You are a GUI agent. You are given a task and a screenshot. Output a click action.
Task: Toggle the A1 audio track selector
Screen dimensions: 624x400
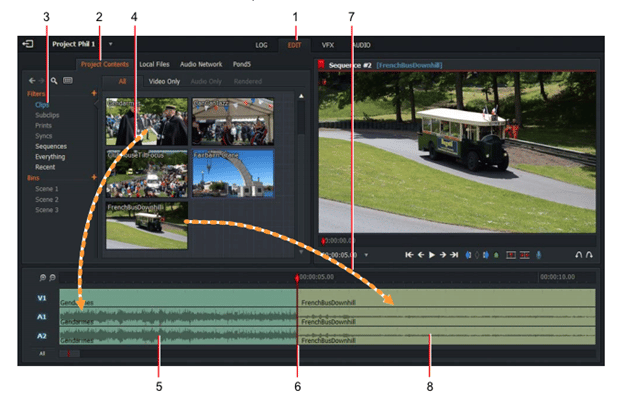(x=41, y=317)
